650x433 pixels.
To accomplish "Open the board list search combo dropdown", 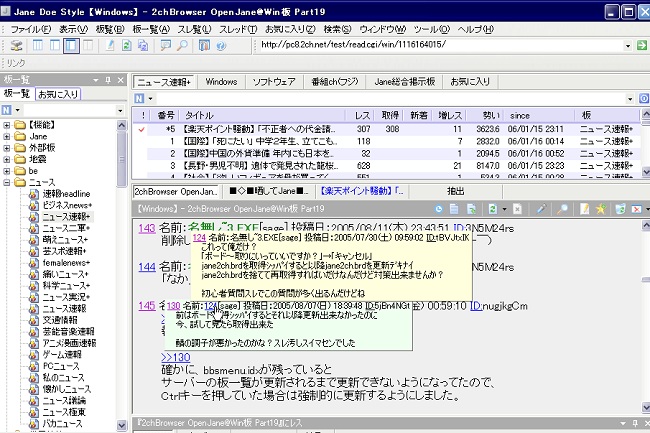I will coord(120,110).
